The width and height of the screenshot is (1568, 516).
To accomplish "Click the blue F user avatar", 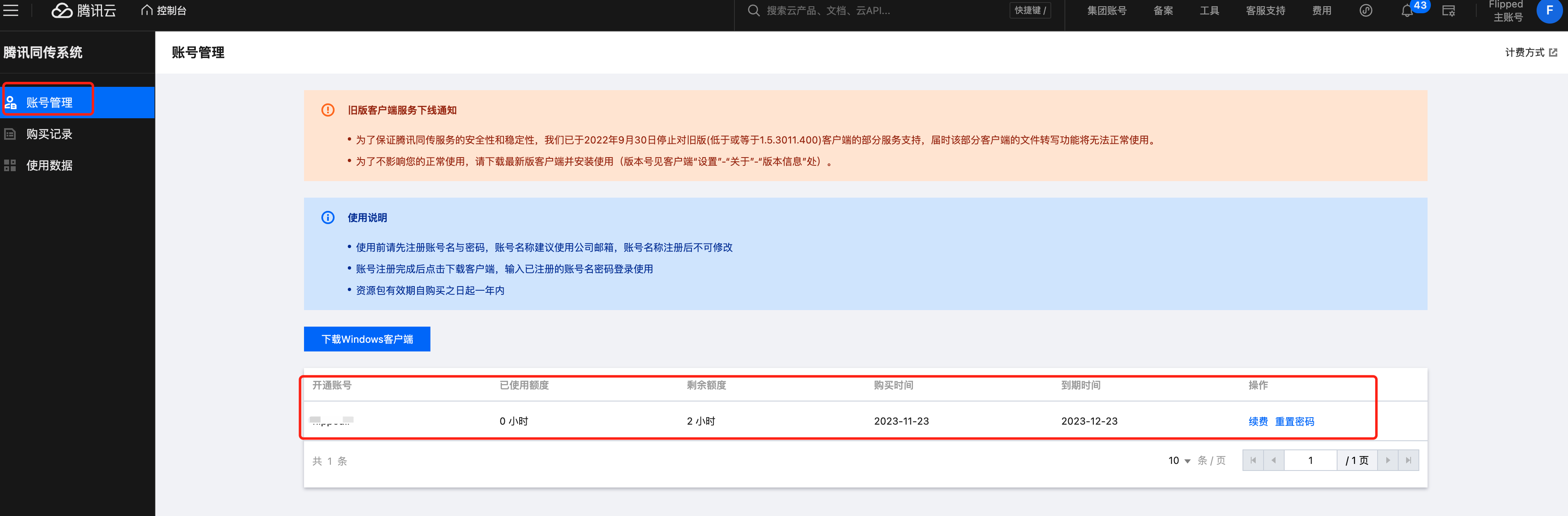I will pos(1549,11).
